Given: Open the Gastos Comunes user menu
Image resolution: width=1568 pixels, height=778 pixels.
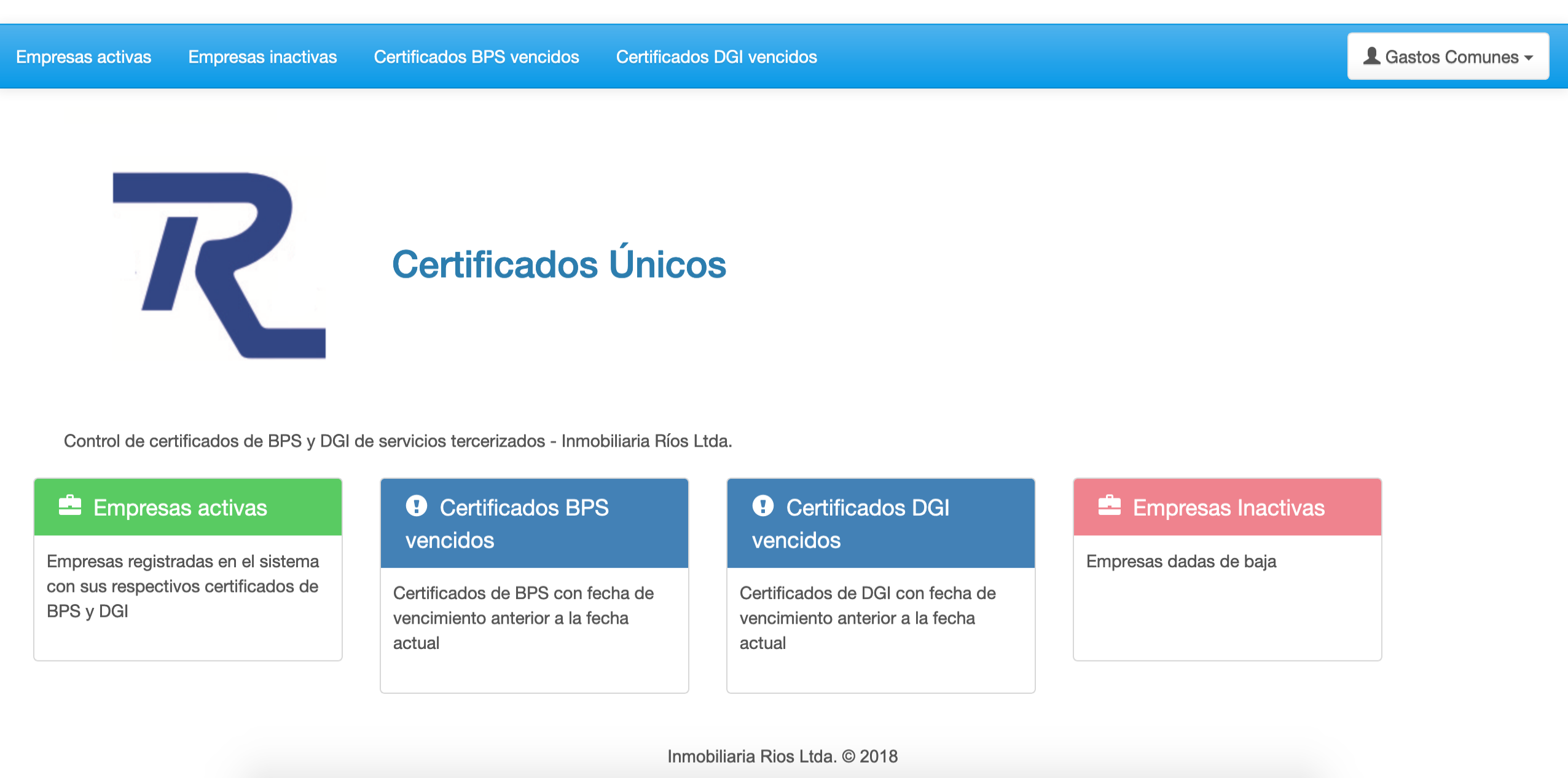Looking at the screenshot, I should (1451, 57).
